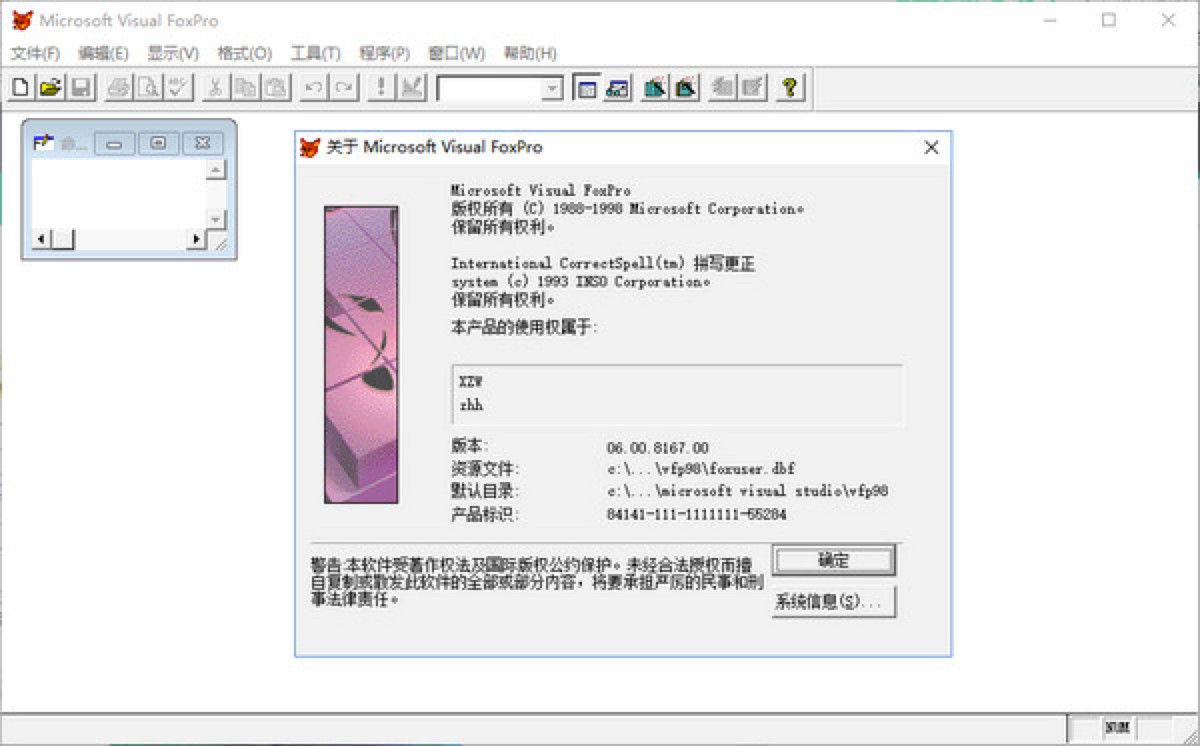Screen dimensions: 1200x746
Task: Open the Data Session window icon
Action: pyautogui.click(x=618, y=88)
